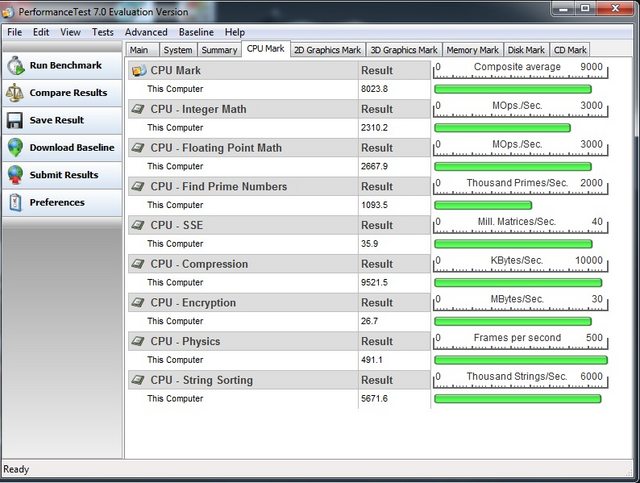Click the Download Baseline globe icon
This screenshot has height=483, width=640.
pos(15,147)
